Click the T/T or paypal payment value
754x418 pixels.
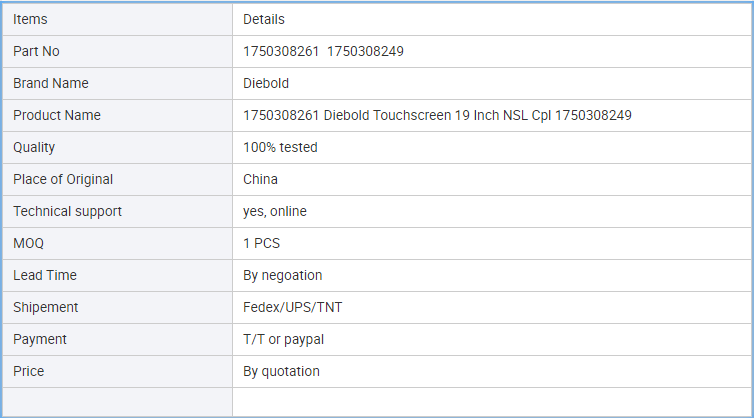pos(284,339)
